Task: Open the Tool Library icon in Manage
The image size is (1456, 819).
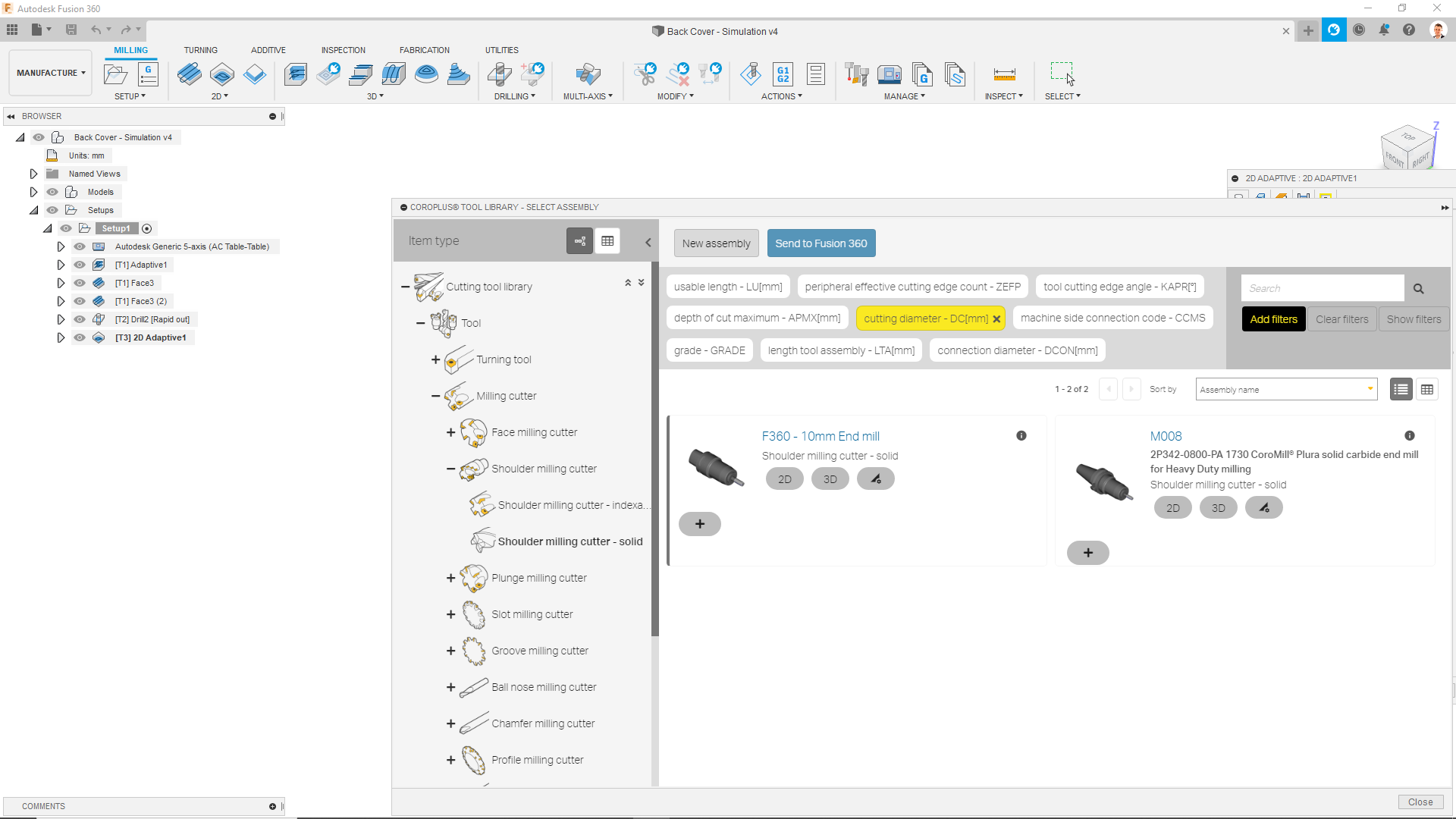Action: (856, 74)
